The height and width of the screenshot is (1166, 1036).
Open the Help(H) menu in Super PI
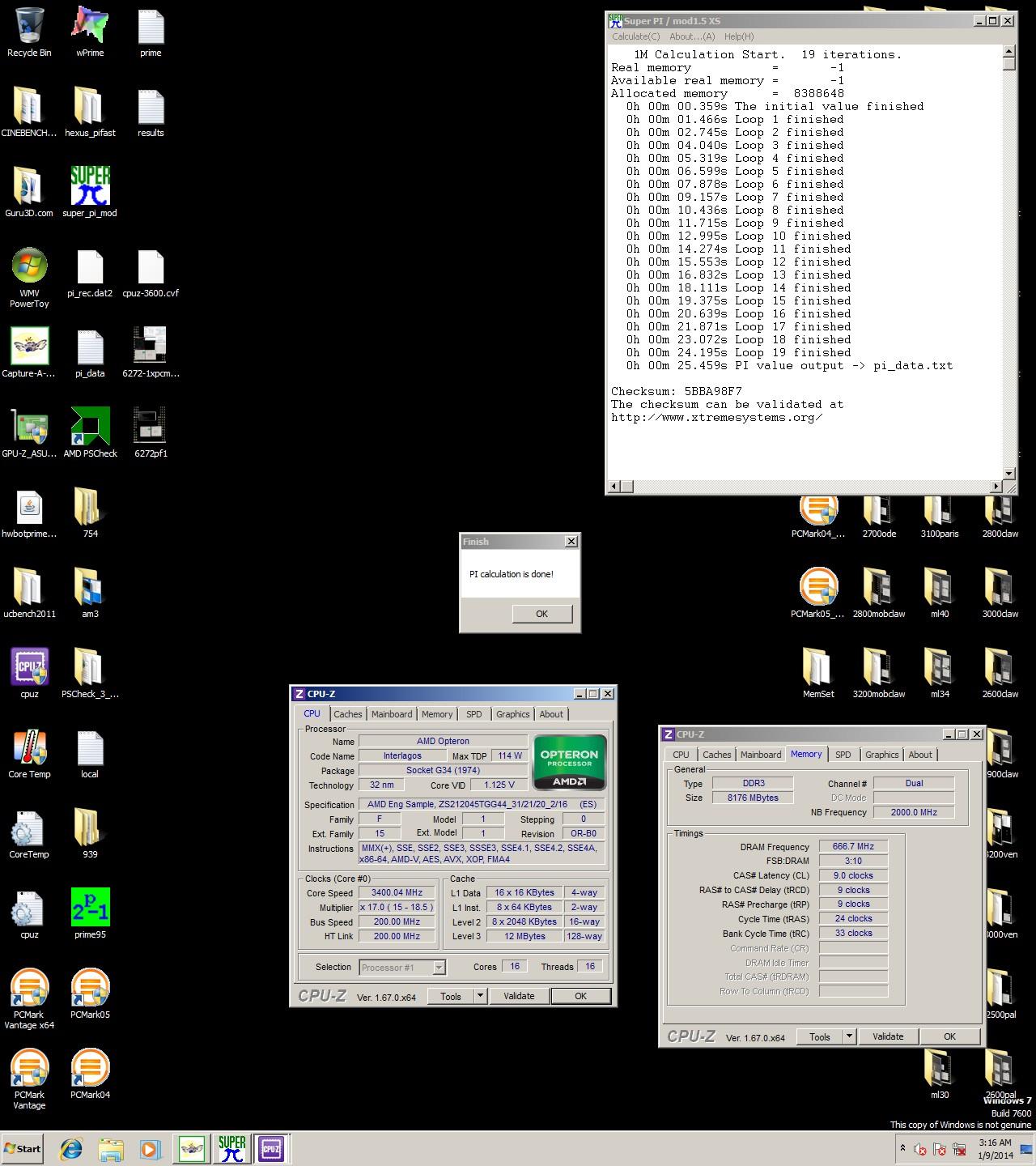pyautogui.click(x=739, y=36)
